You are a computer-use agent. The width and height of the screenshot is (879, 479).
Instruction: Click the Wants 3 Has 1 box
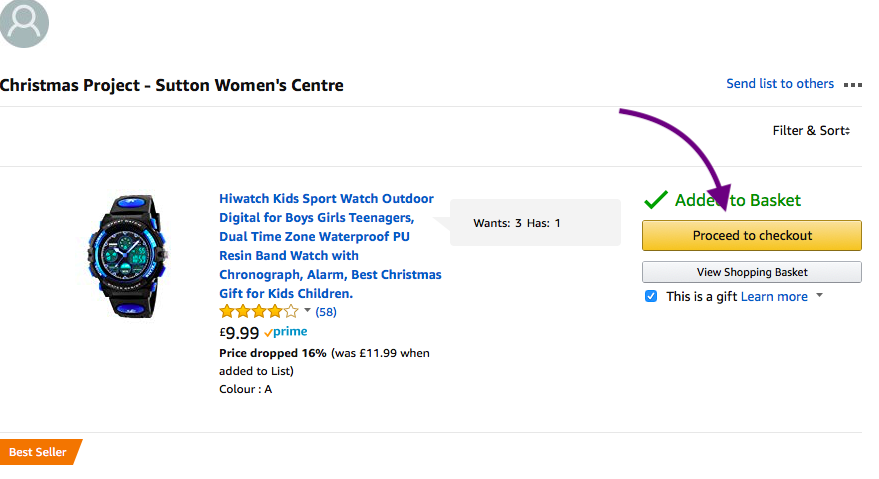(x=535, y=223)
